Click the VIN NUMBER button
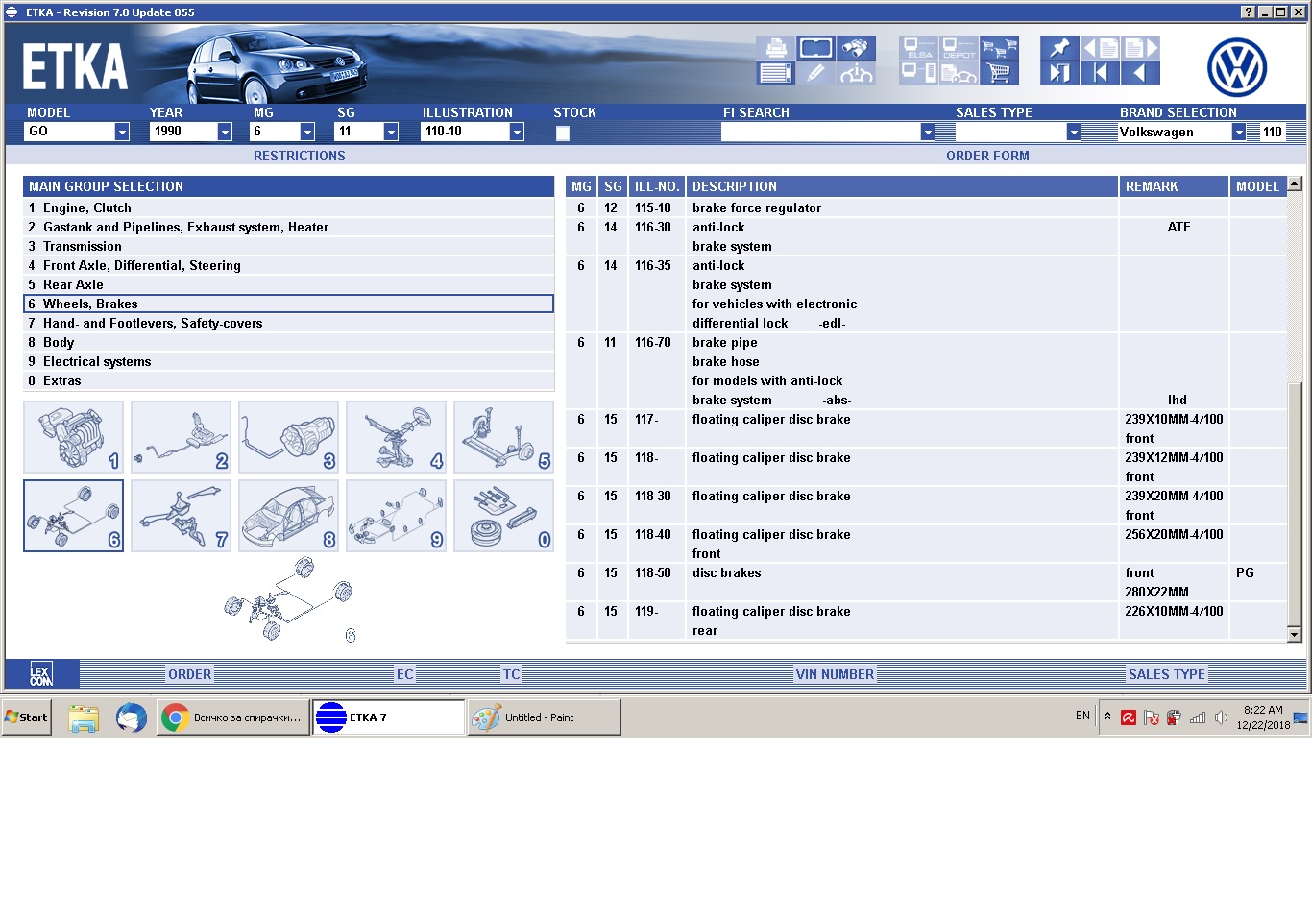The height and width of the screenshot is (924, 1312). pos(835,674)
